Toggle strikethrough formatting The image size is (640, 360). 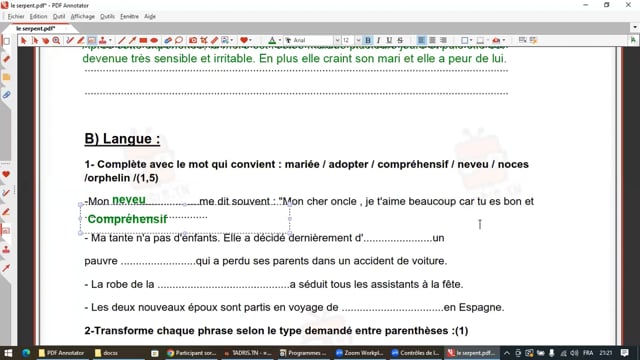(x=400, y=40)
